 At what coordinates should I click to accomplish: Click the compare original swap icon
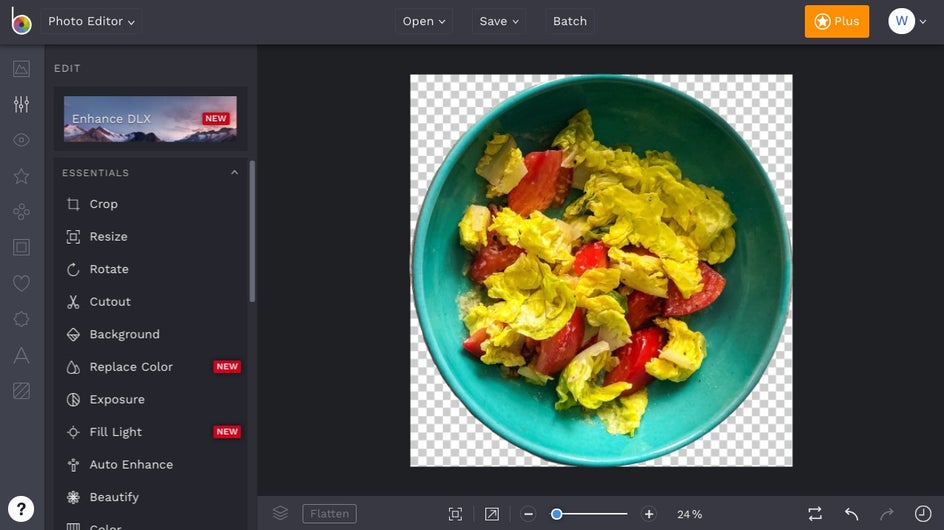click(815, 514)
